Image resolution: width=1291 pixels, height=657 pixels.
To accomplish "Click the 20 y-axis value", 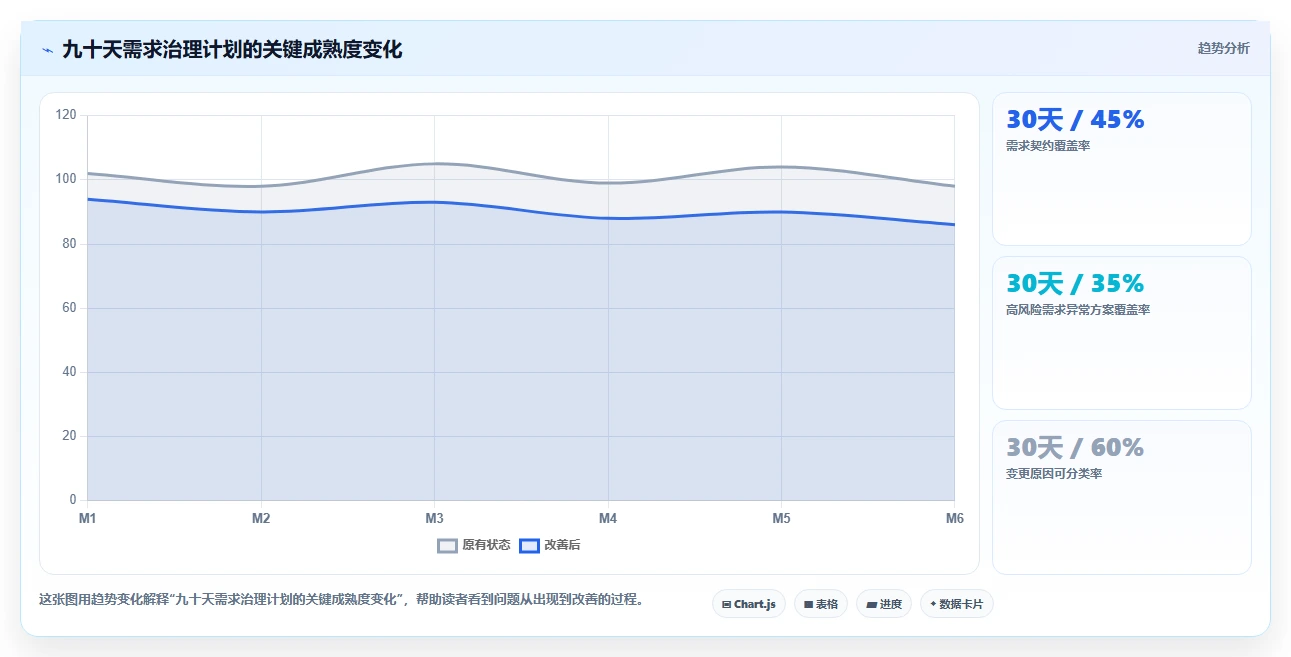I will pyautogui.click(x=69, y=436).
